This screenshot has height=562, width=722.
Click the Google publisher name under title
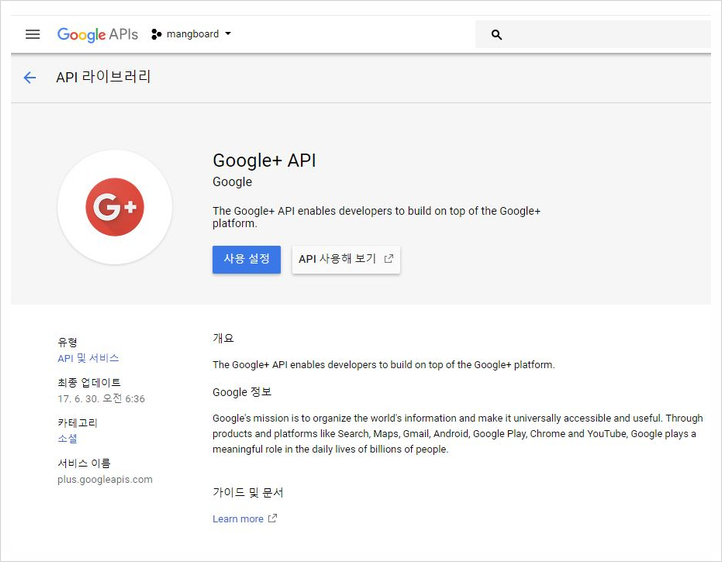[232, 182]
